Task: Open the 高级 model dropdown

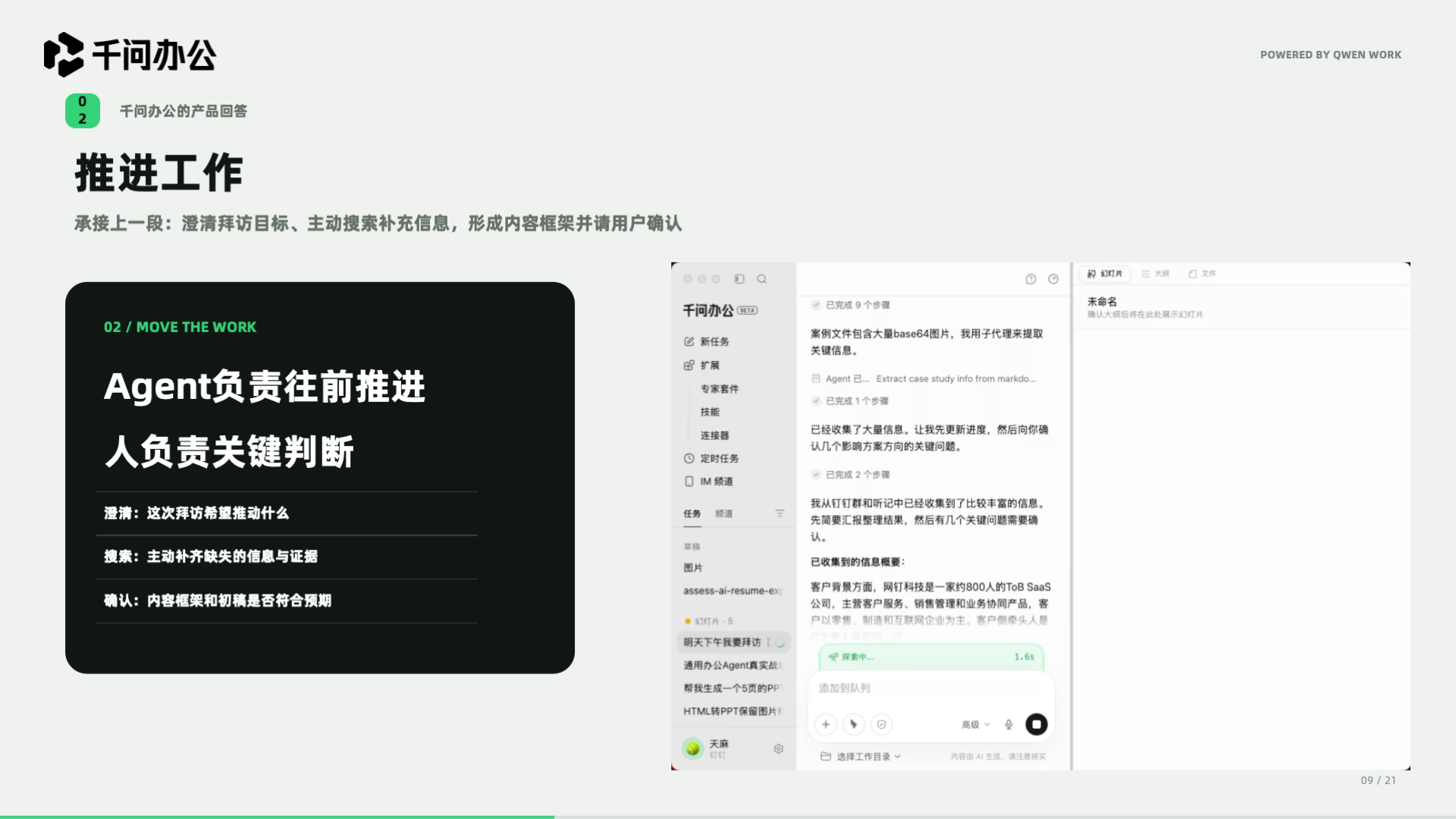Action: (976, 724)
